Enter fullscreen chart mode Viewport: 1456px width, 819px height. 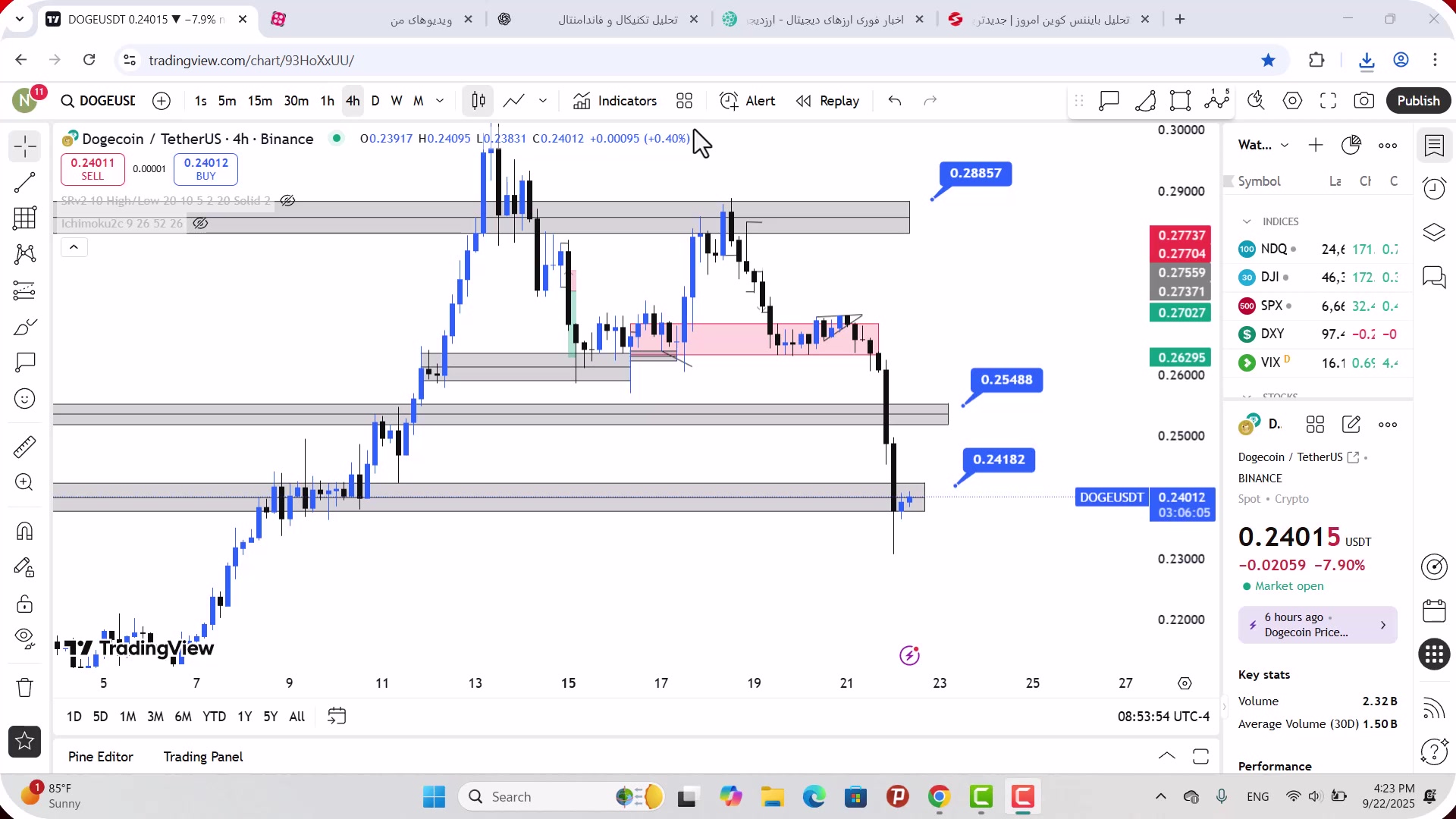[x=1328, y=101]
